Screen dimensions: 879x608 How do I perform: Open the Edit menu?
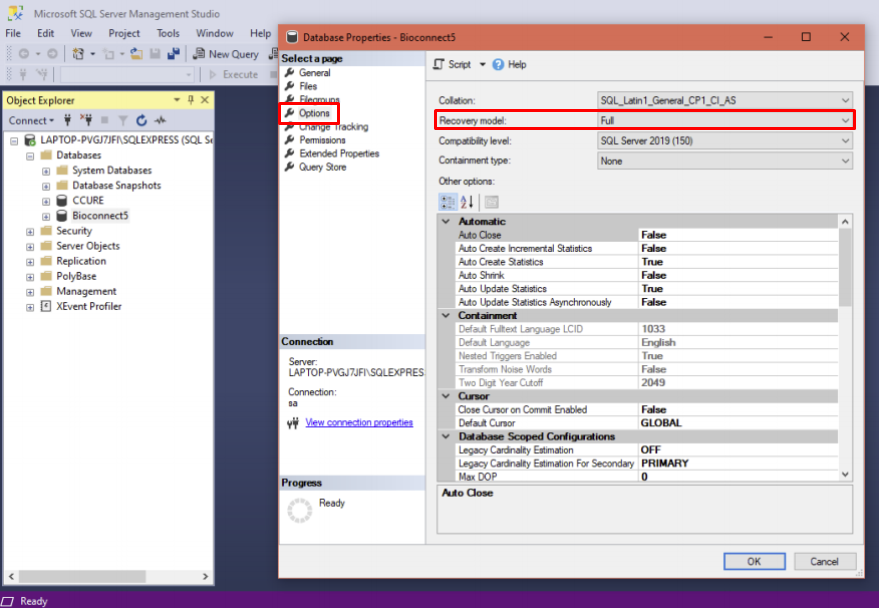[x=45, y=34]
